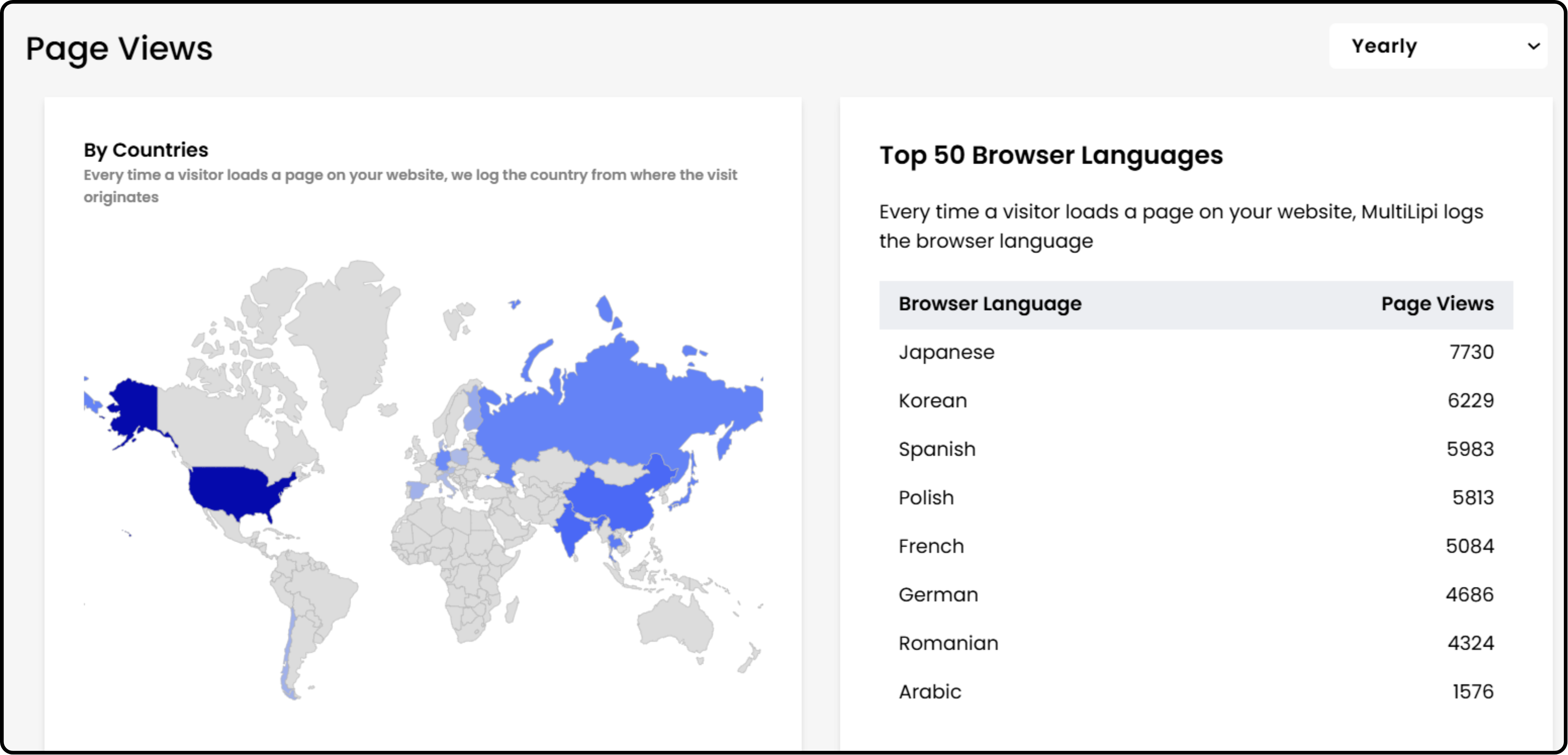The height and width of the screenshot is (755, 1568).
Task: Select the Japanese language row
Action: [x=1196, y=352]
